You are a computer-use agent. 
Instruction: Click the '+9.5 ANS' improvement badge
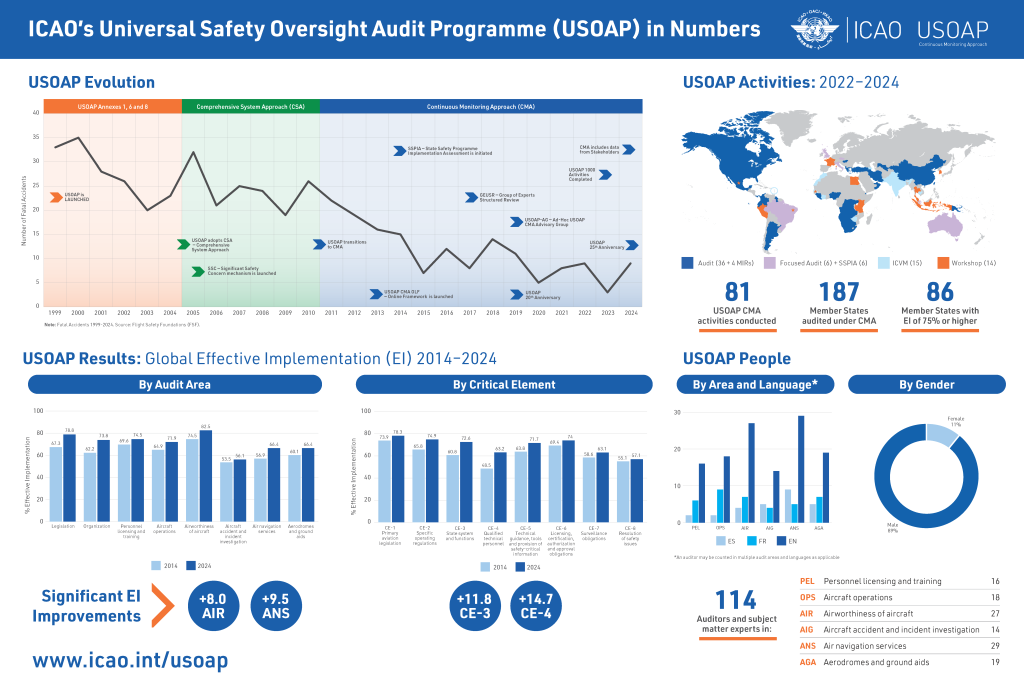pyautogui.click(x=276, y=604)
